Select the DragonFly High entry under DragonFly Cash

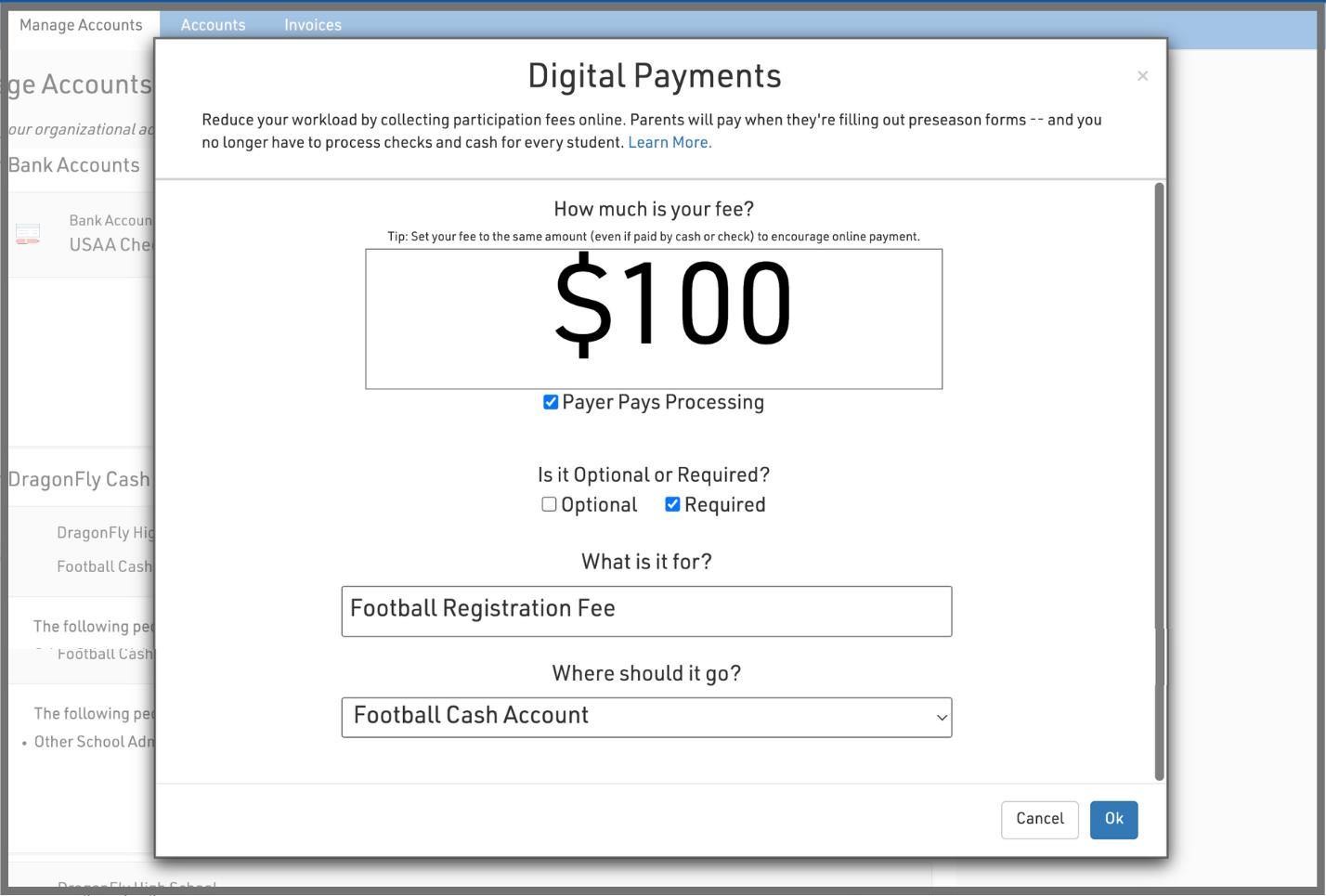coord(105,532)
